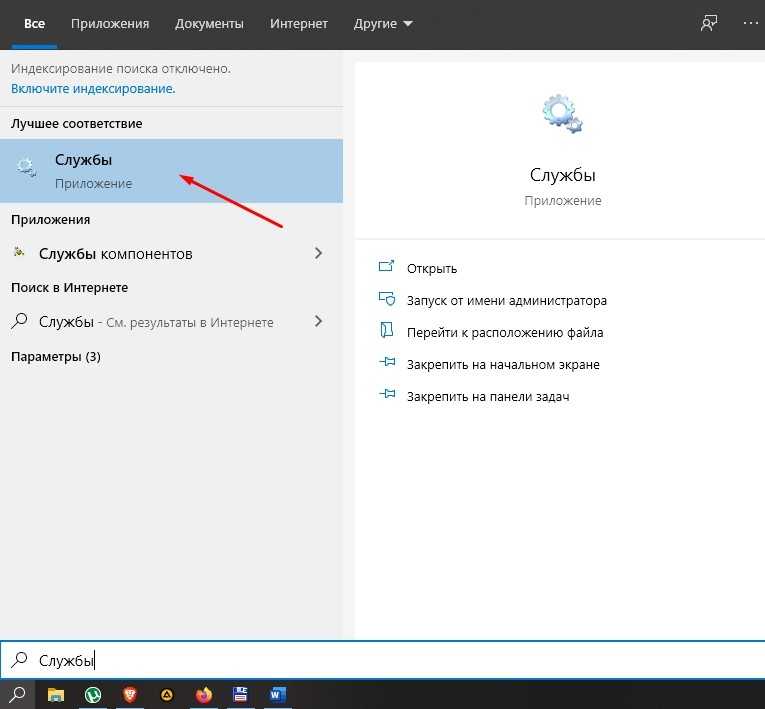The height and width of the screenshot is (709, 765).
Task: Open the Документы tab
Action: coord(209,23)
